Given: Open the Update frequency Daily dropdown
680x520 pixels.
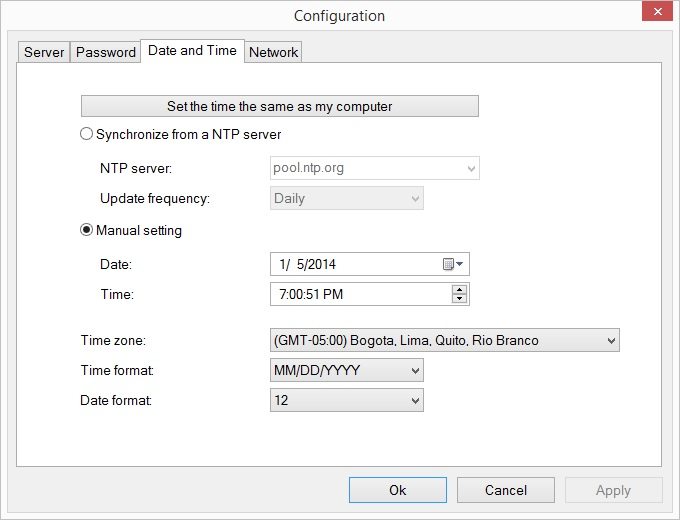Looking at the screenshot, I should coord(347,198).
